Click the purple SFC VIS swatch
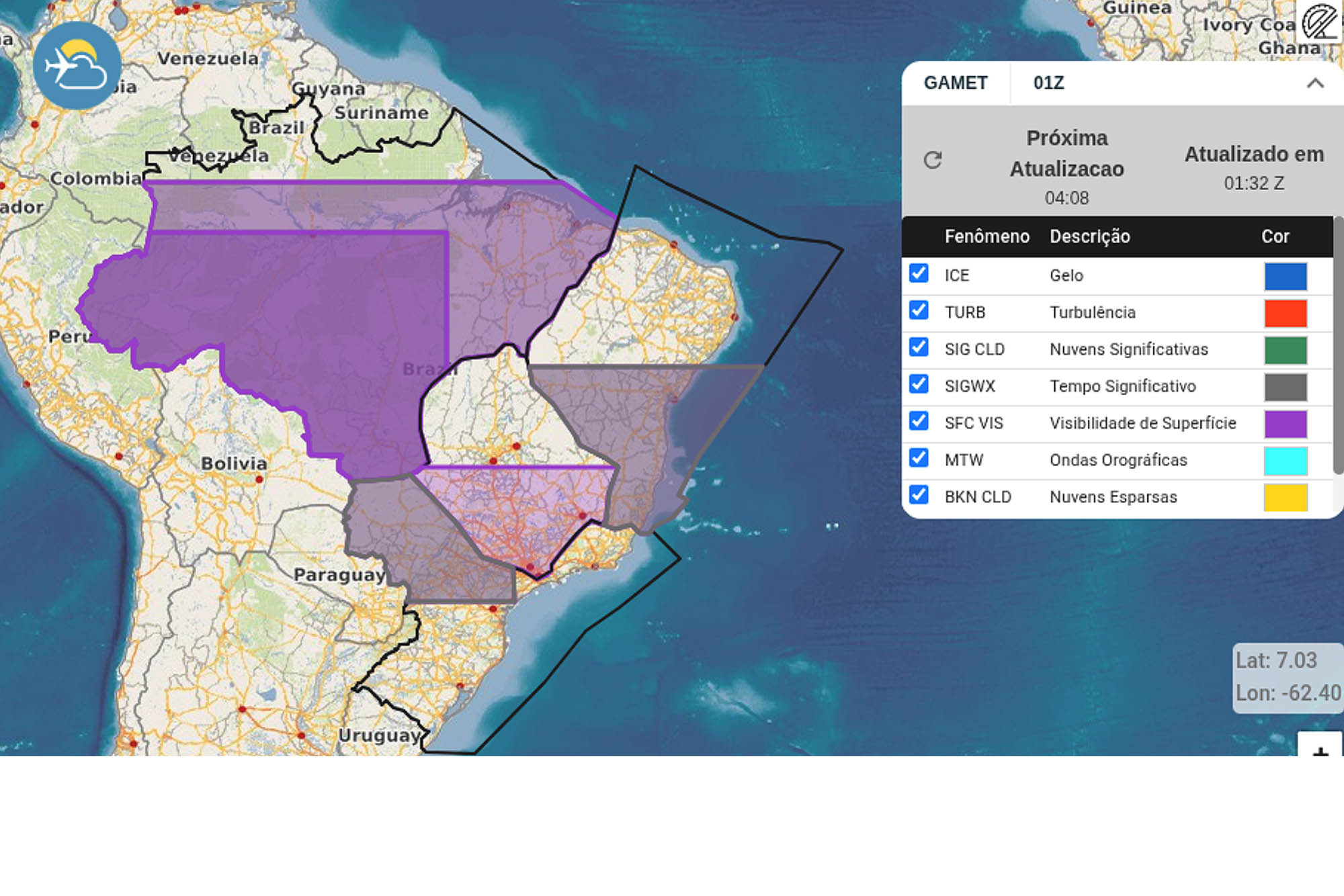This screenshot has width=1344, height=896. tap(1285, 424)
